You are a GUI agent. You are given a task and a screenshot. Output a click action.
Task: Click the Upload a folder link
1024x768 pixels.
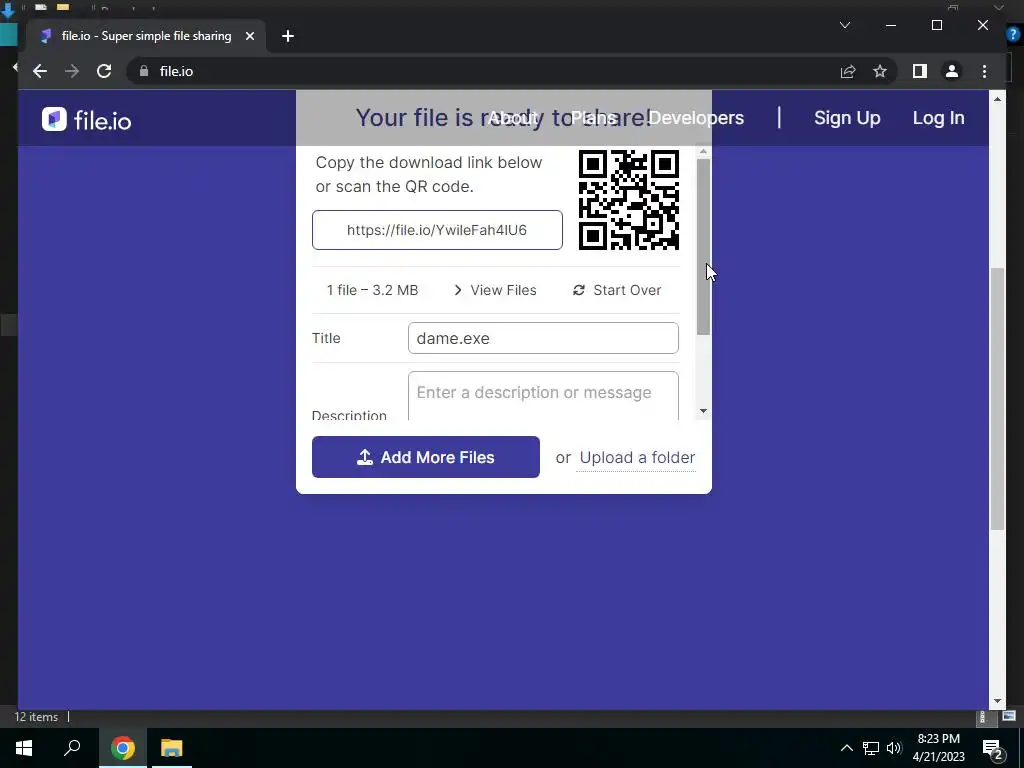tap(637, 458)
